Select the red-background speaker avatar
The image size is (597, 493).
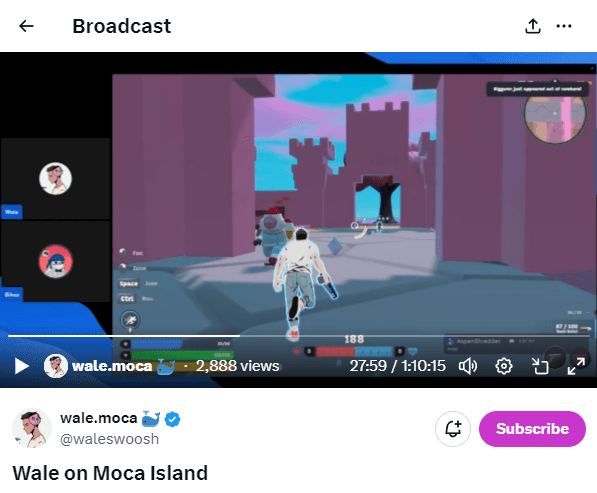click(56, 261)
